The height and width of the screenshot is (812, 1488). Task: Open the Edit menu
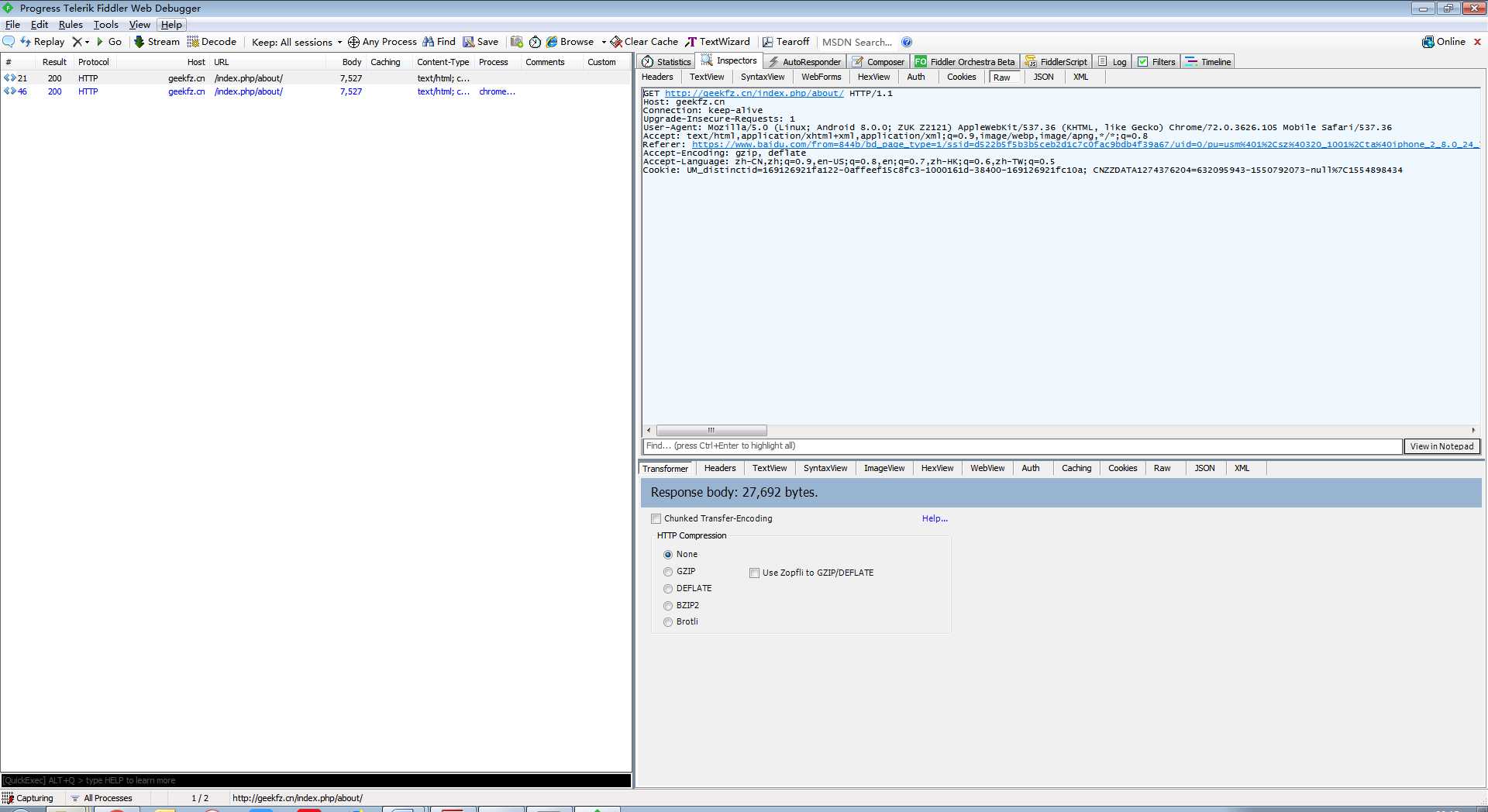click(x=40, y=25)
